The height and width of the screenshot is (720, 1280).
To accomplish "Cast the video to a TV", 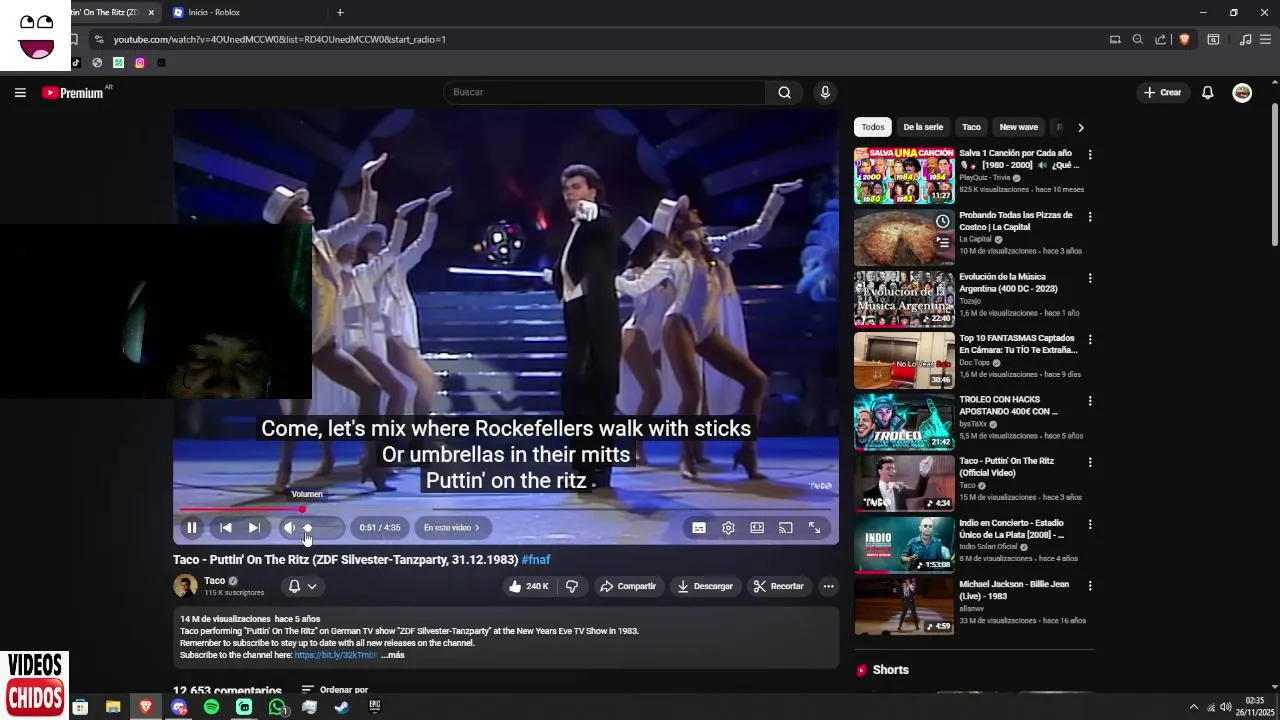I will [x=786, y=528].
